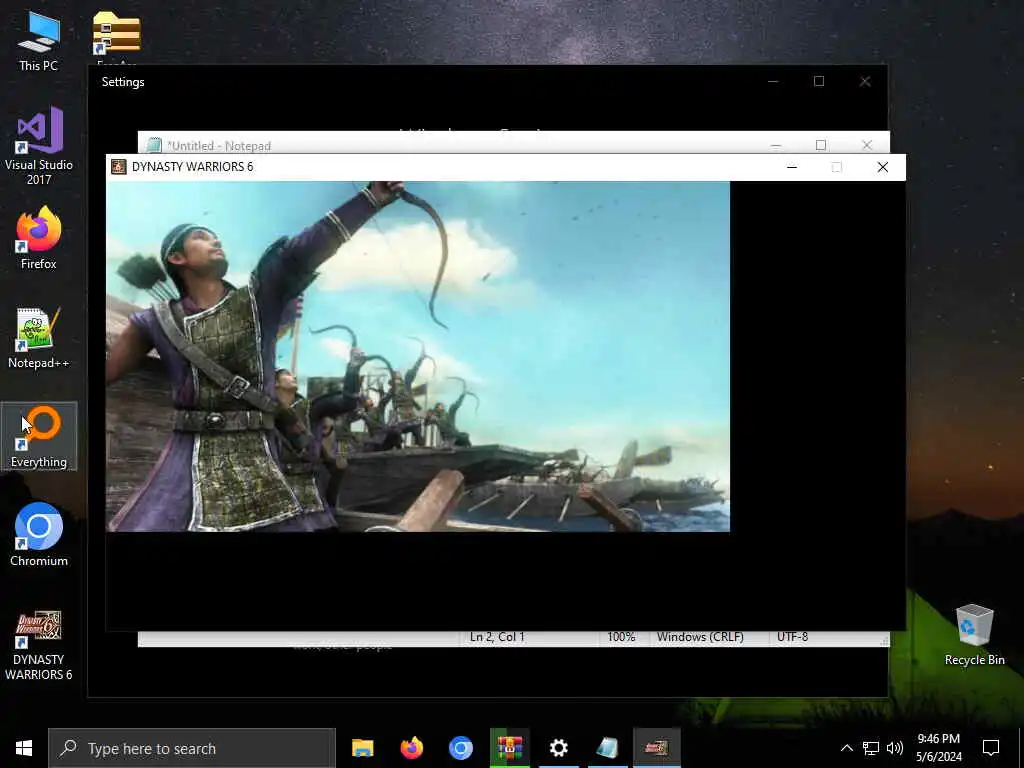Screen dimensions: 1024x768
Task: Select Dynasty Warriors 6 taskbar button
Action: point(656,748)
